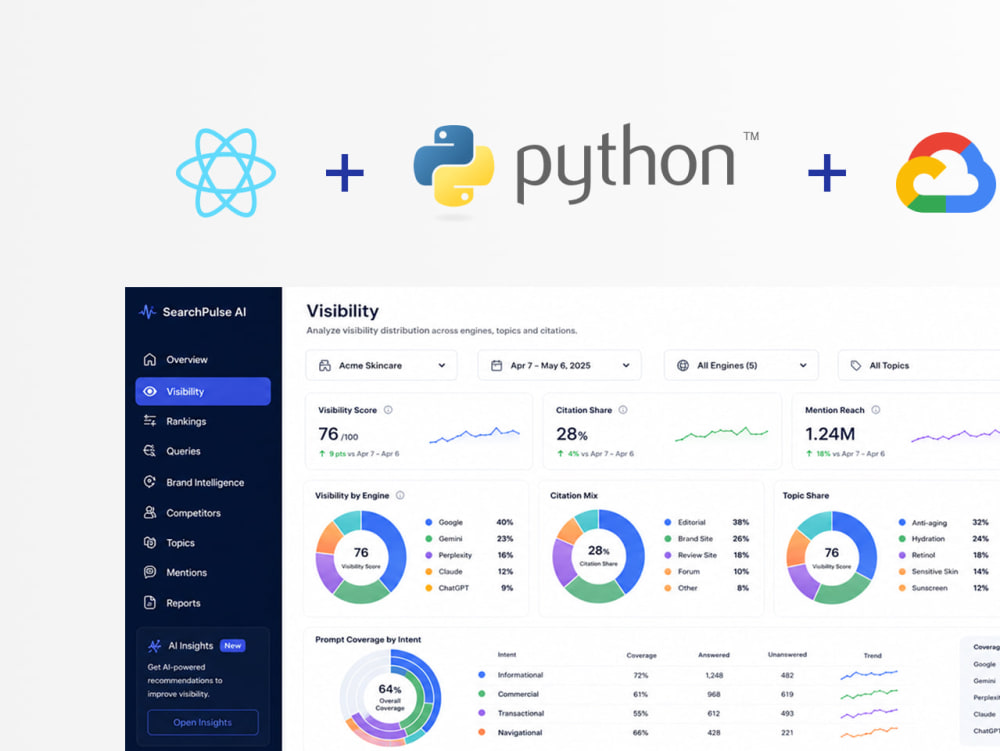Click the Gemini legend entry
Screen dimensions: 1000x751
[x=469, y=539]
